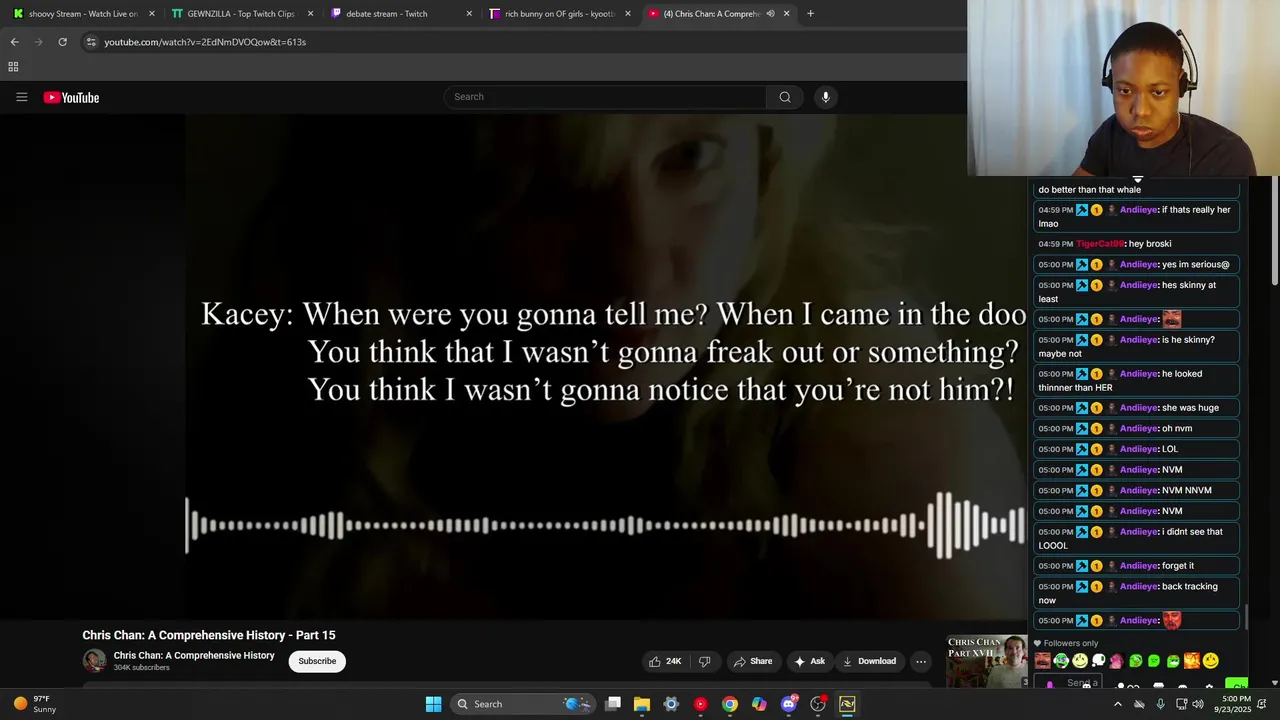Click TigerCat99 username in chat

click(x=1100, y=244)
